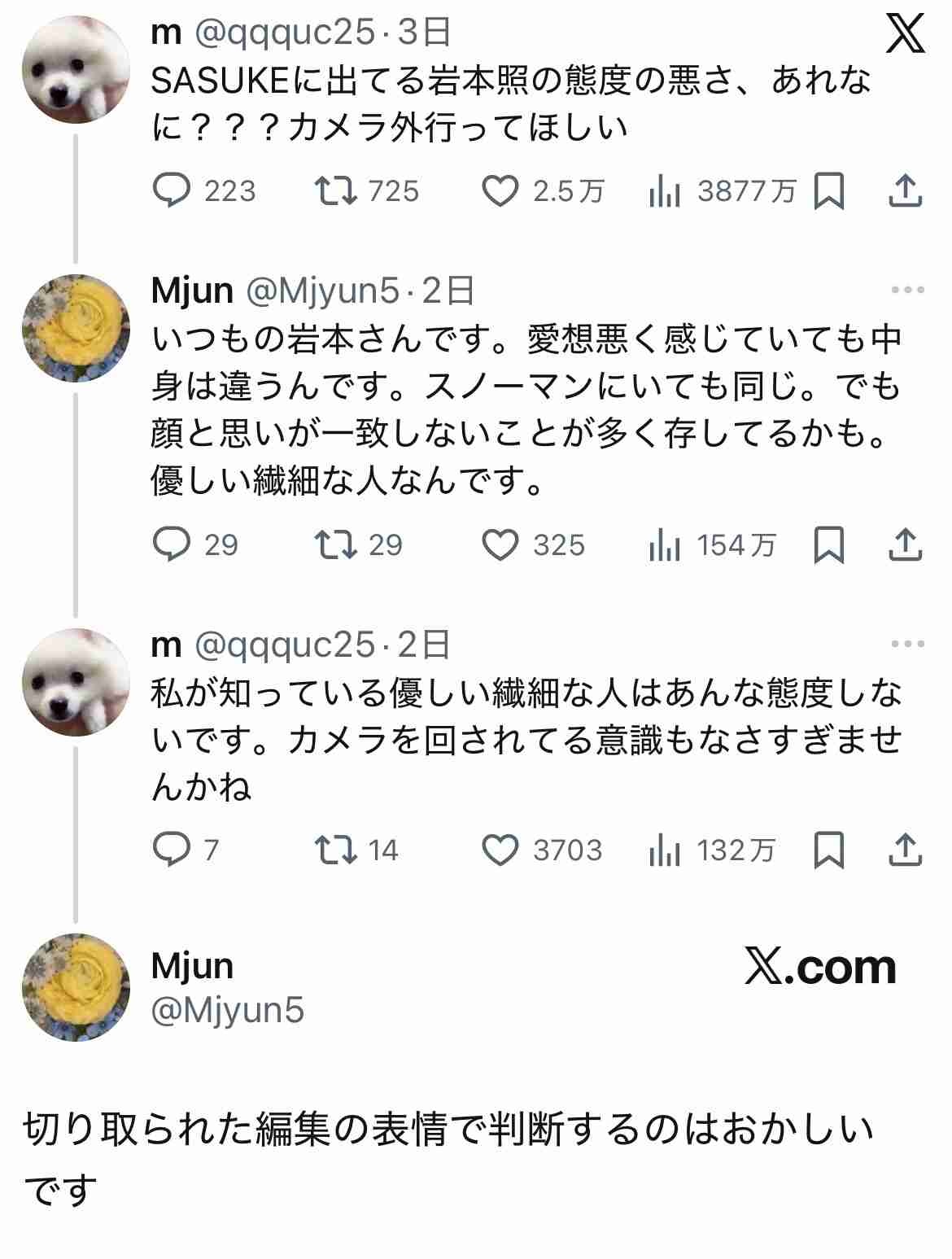Like the tweet with 3703 likes
The width and height of the screenshot is (952, 1259).
[500, 850]
